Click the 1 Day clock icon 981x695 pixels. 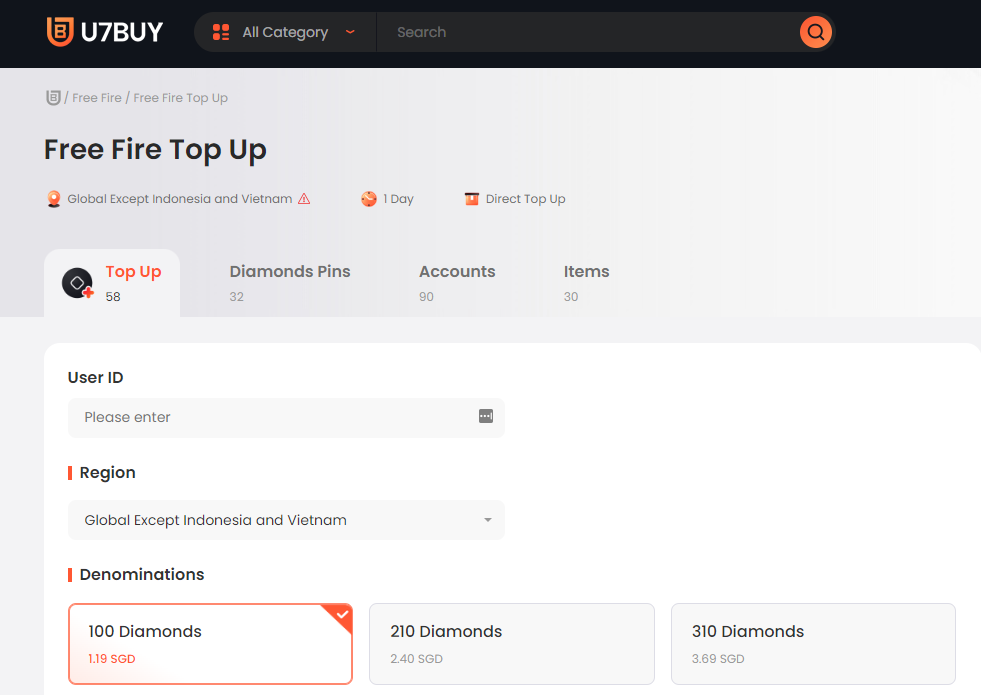pyautogui.click(x=369, y=199)
